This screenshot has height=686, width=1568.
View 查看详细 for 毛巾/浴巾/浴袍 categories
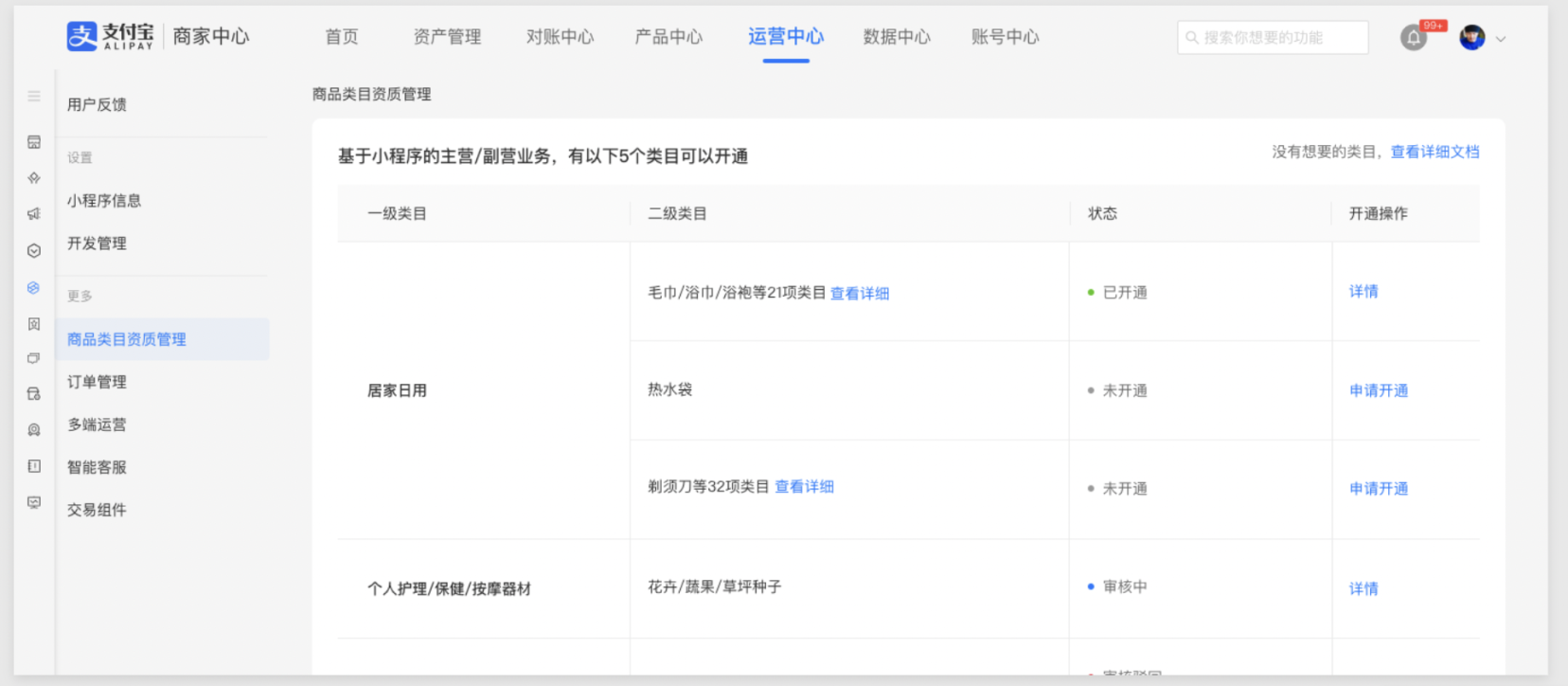tap(860, 294)
